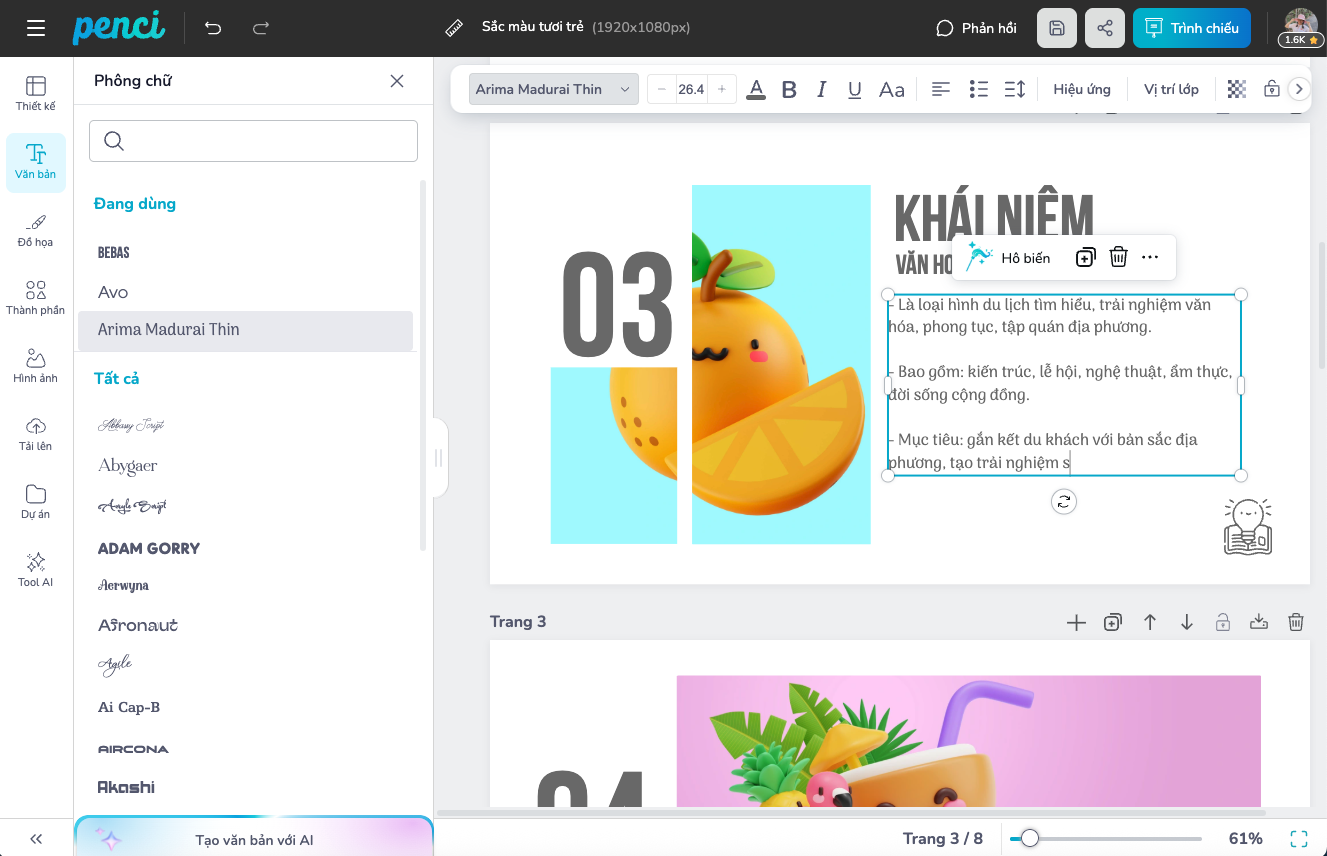The image size is (1327, 856).
Task: Toggle underline formatting
Action: pyautogui.click(x=854, y=89)
